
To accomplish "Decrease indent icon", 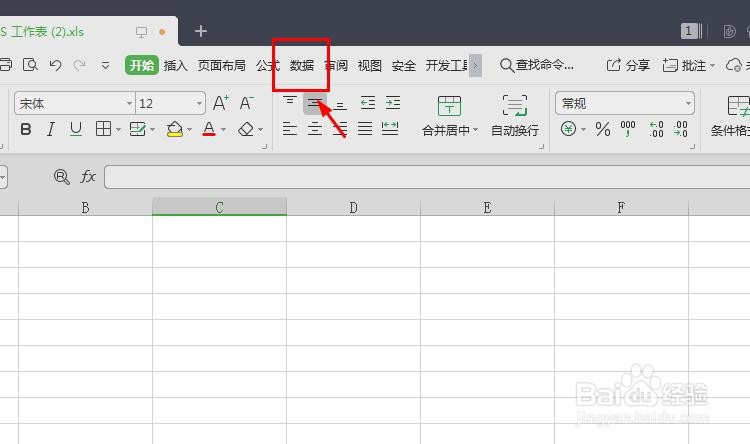I will (x=368, y=102).
